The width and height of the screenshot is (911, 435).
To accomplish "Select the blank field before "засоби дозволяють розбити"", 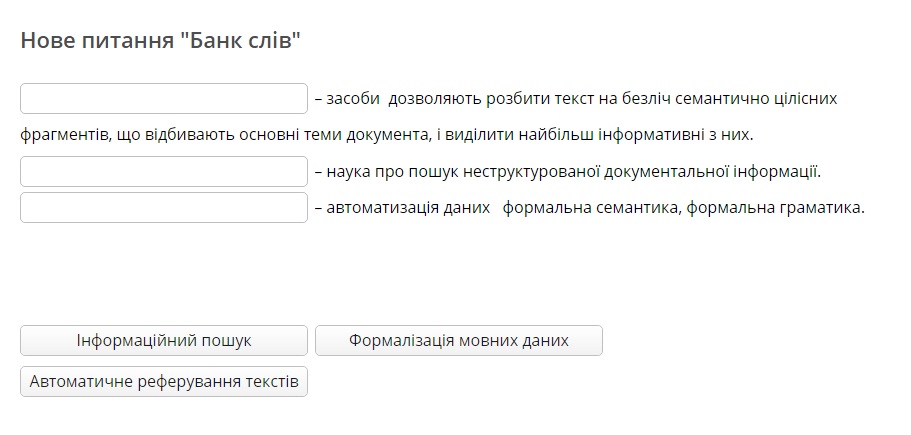I will [164, 99].
